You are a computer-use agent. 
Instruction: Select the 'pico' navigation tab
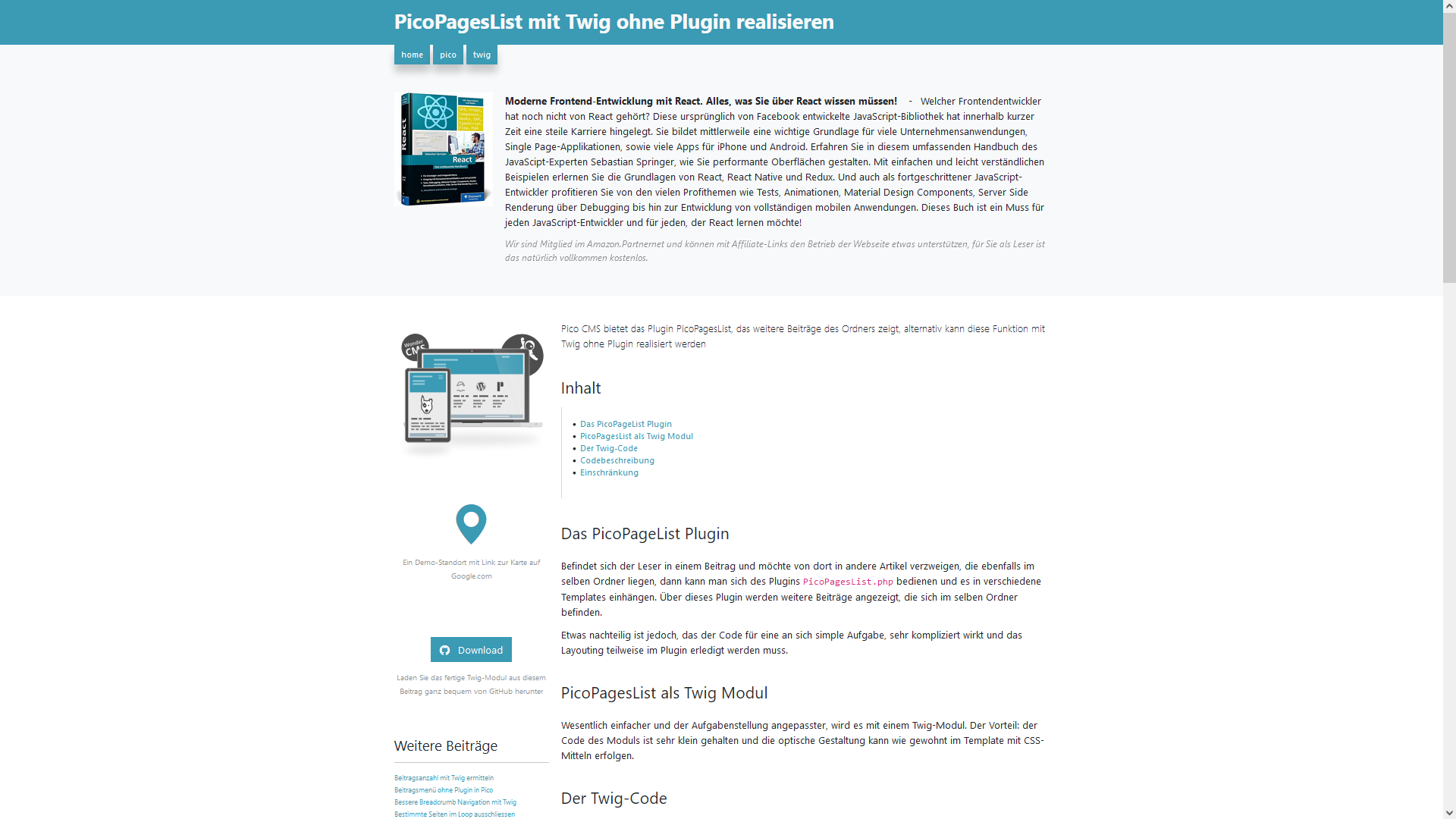447,54
